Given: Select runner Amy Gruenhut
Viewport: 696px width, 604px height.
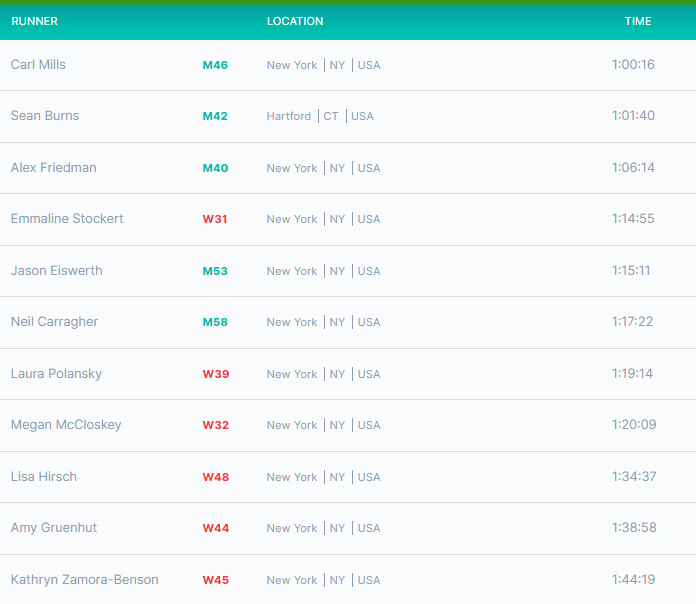Looking at the screenshot, I should coord(54,528).
